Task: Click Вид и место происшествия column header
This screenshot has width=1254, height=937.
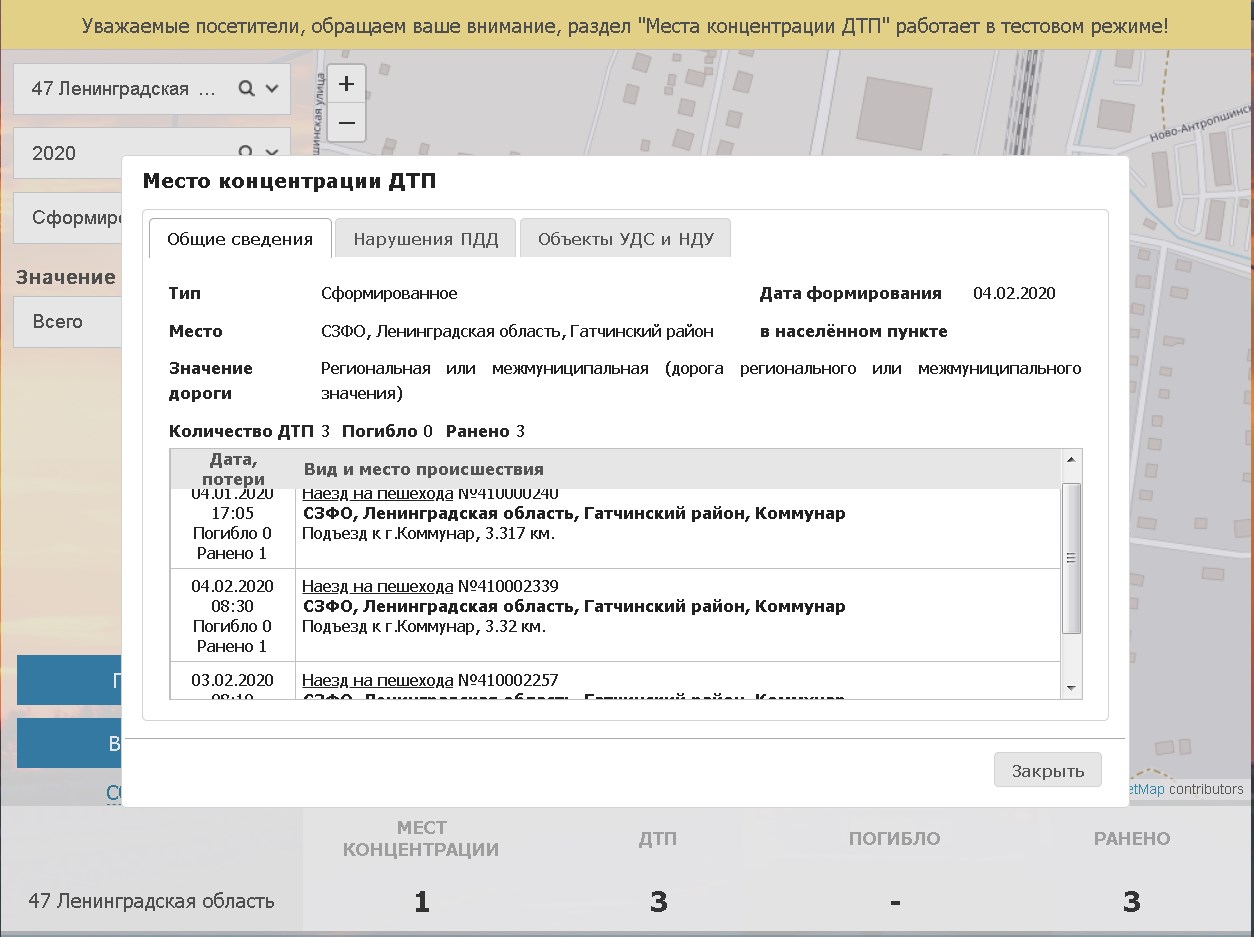Action: click(x=424, y=469)
